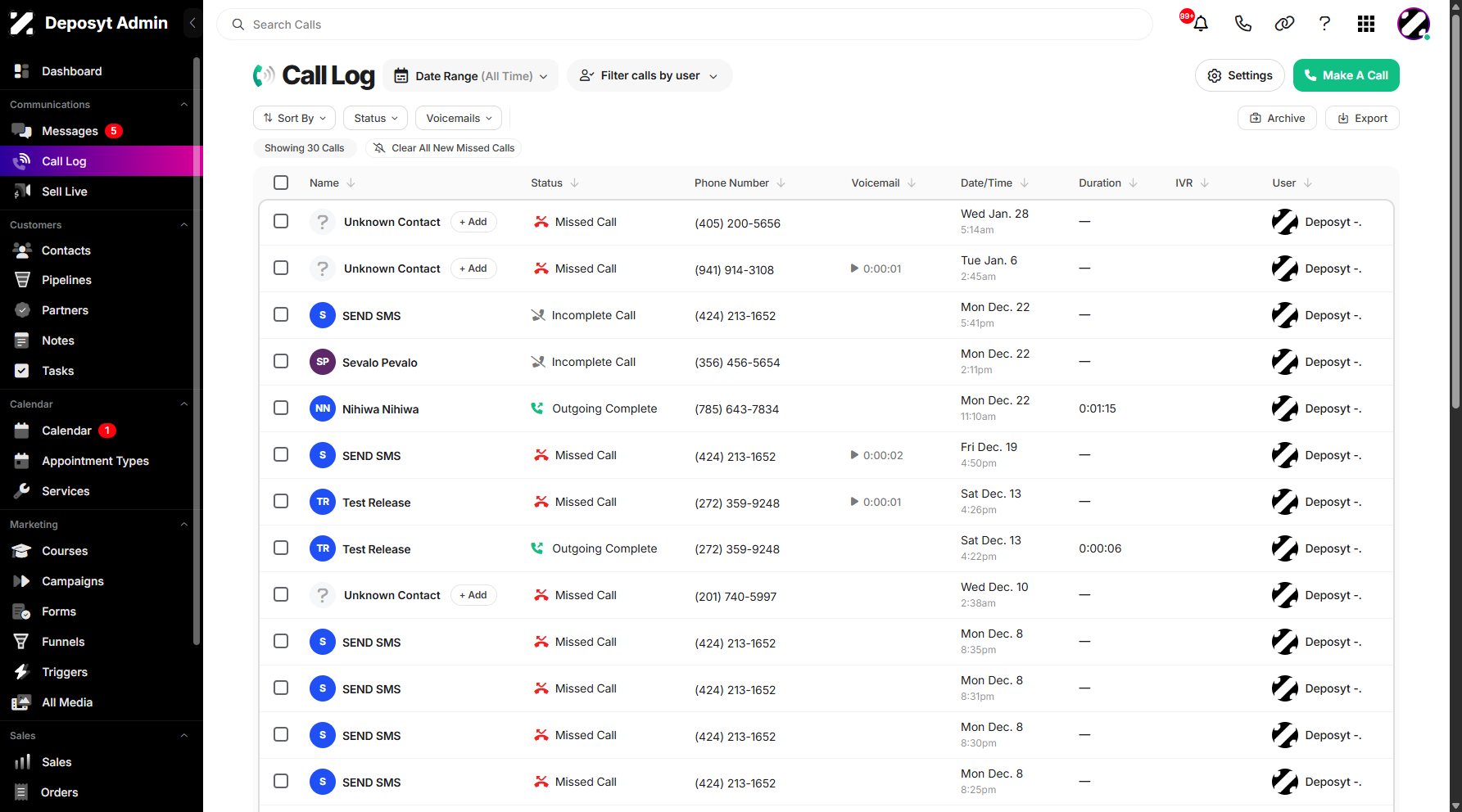Export the call log
Screen dimensions: 1462x812
pyautogui.click(x=1362, y=118)
